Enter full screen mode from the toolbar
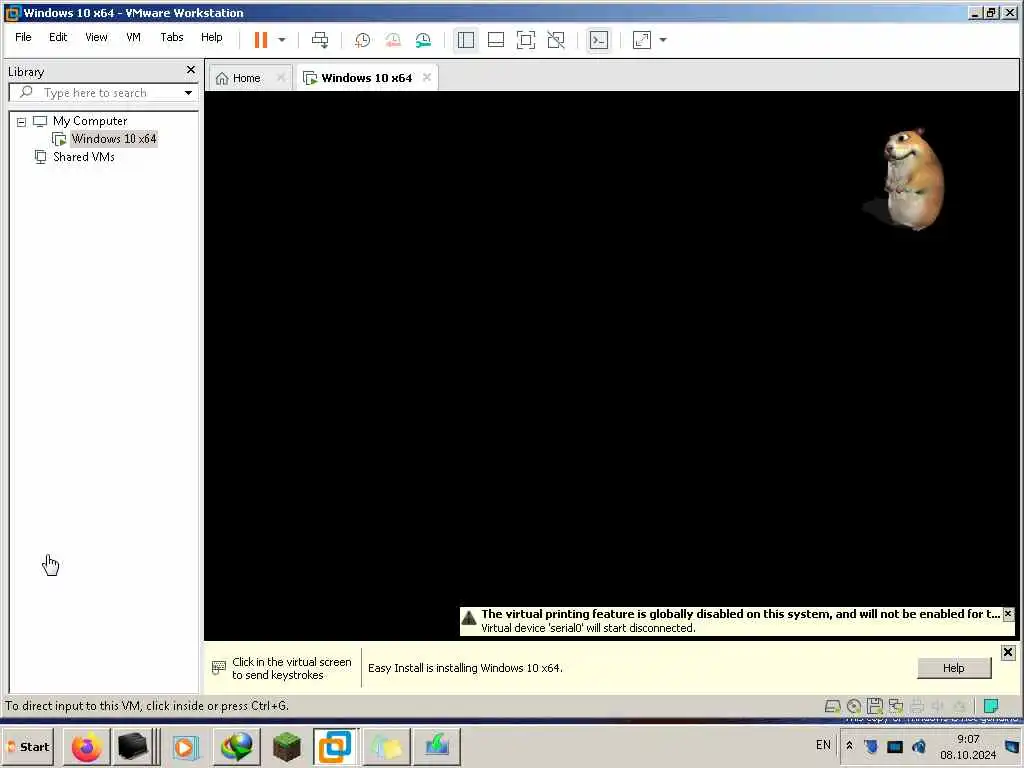 click(x=526, y=40)
